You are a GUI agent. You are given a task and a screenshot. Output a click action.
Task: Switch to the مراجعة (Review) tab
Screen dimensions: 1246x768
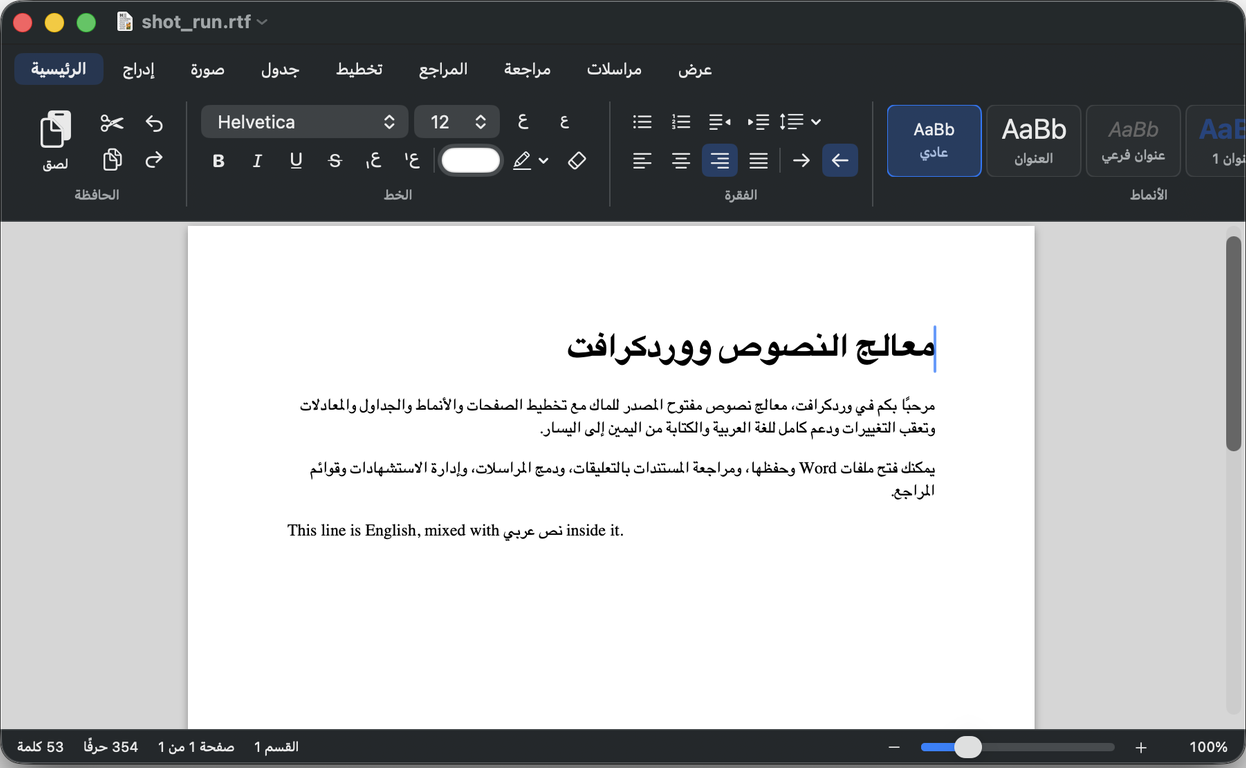tap(527, 69)
